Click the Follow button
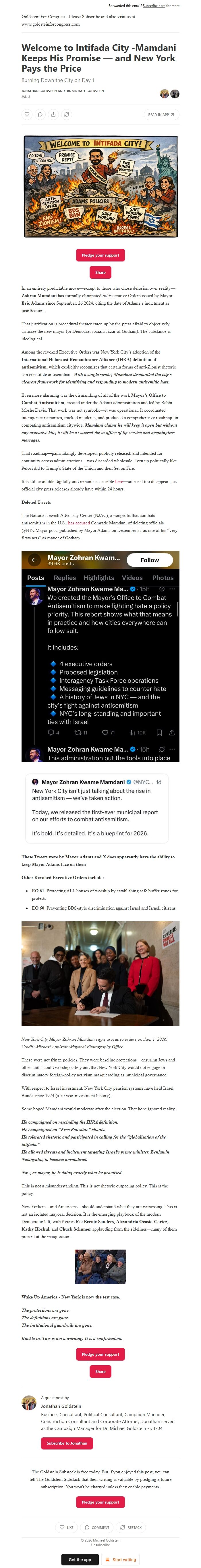Screen dimensions: 201x1568 point(149,560)
